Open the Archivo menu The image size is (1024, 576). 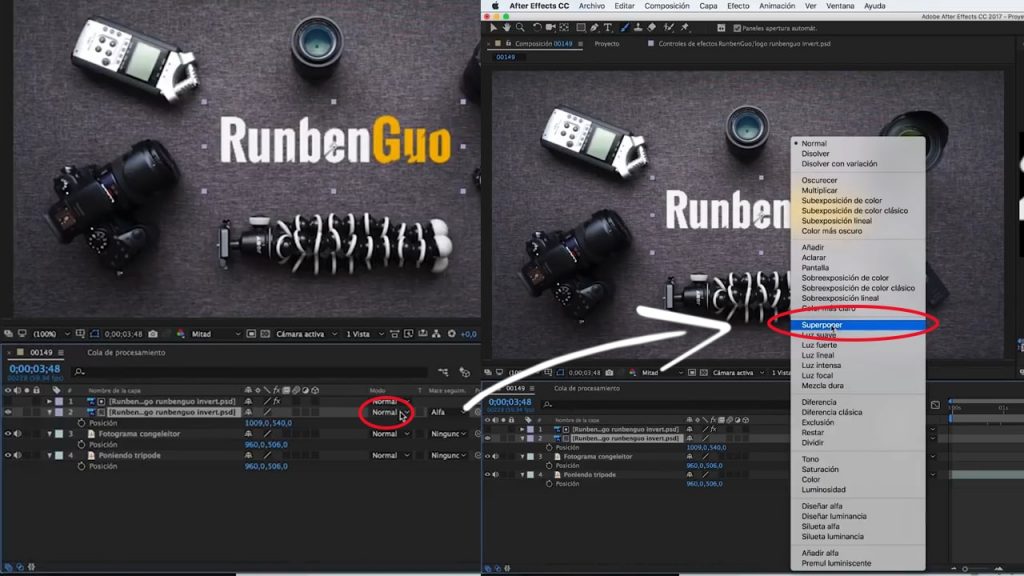point(592,6)
